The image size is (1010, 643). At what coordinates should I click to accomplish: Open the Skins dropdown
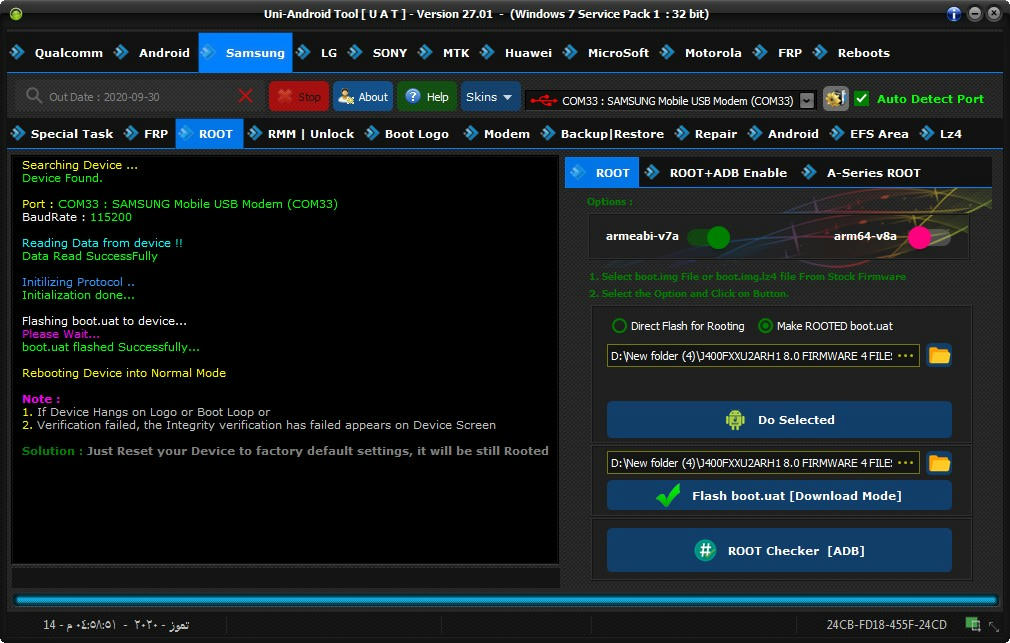pos(490,97)
